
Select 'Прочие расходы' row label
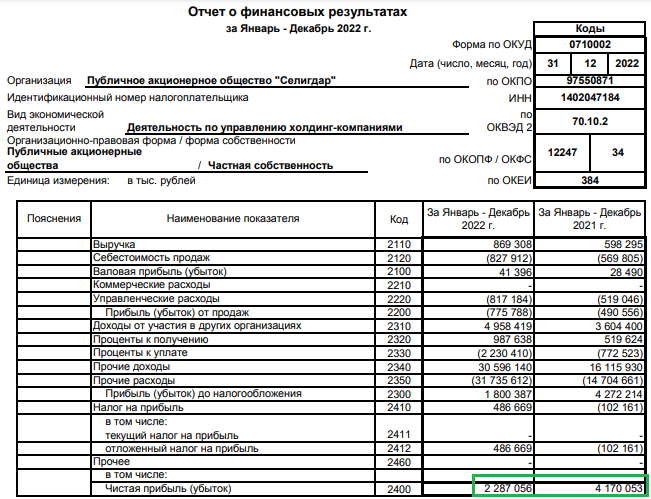click(134, 380)
